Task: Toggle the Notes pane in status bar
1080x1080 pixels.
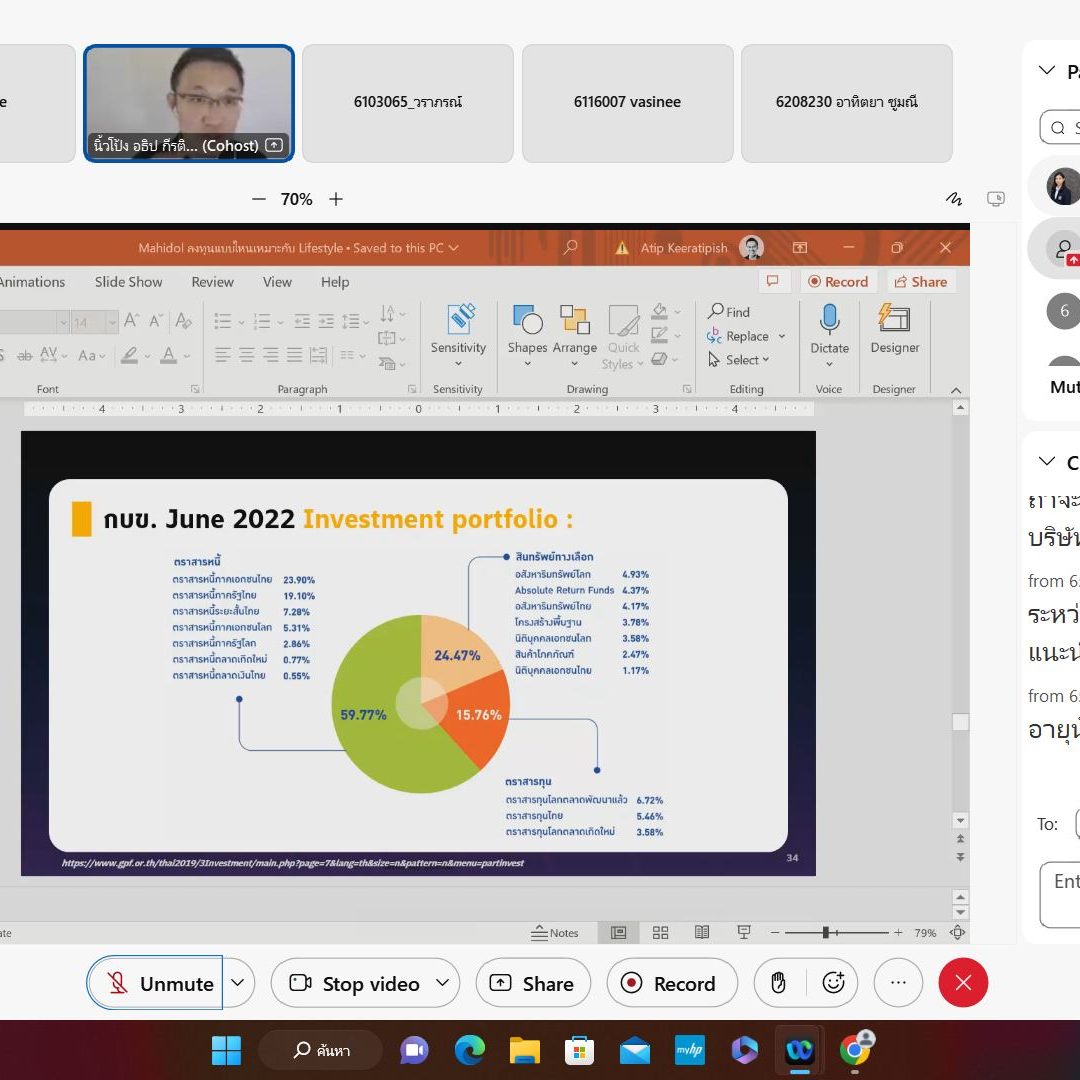Action: pyautogui.click(x=556, y=933)
